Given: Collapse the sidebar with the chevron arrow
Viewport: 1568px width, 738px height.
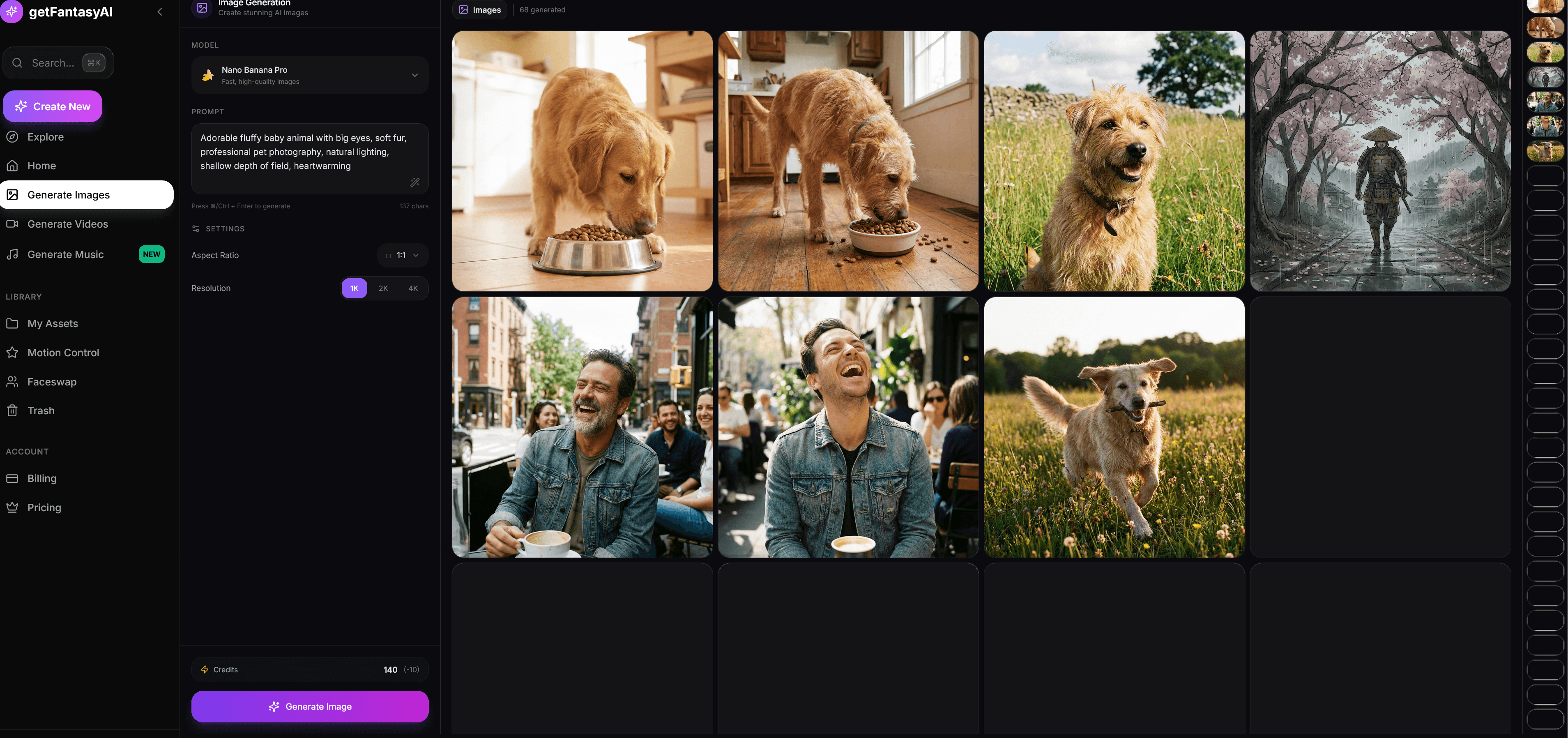Looking at the screenshot, I should pos(159,12).
